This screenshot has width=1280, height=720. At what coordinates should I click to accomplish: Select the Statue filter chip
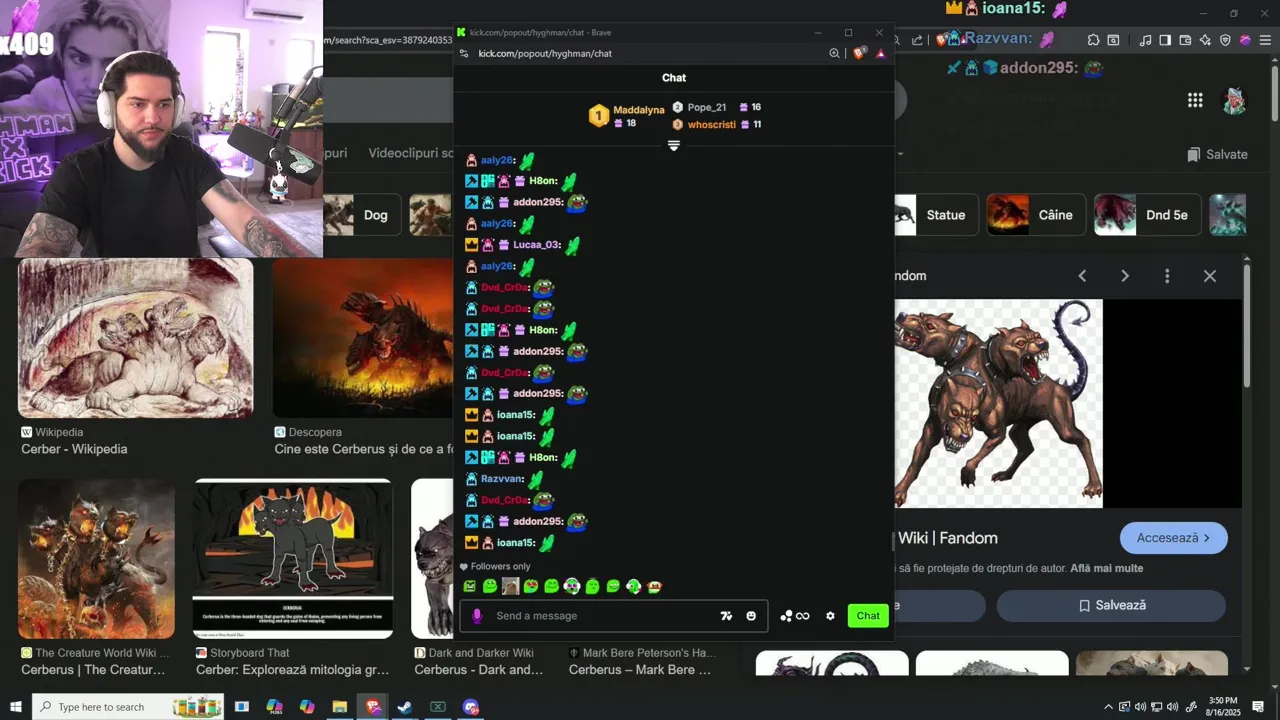pyautogui.click(x=933, y=215)
